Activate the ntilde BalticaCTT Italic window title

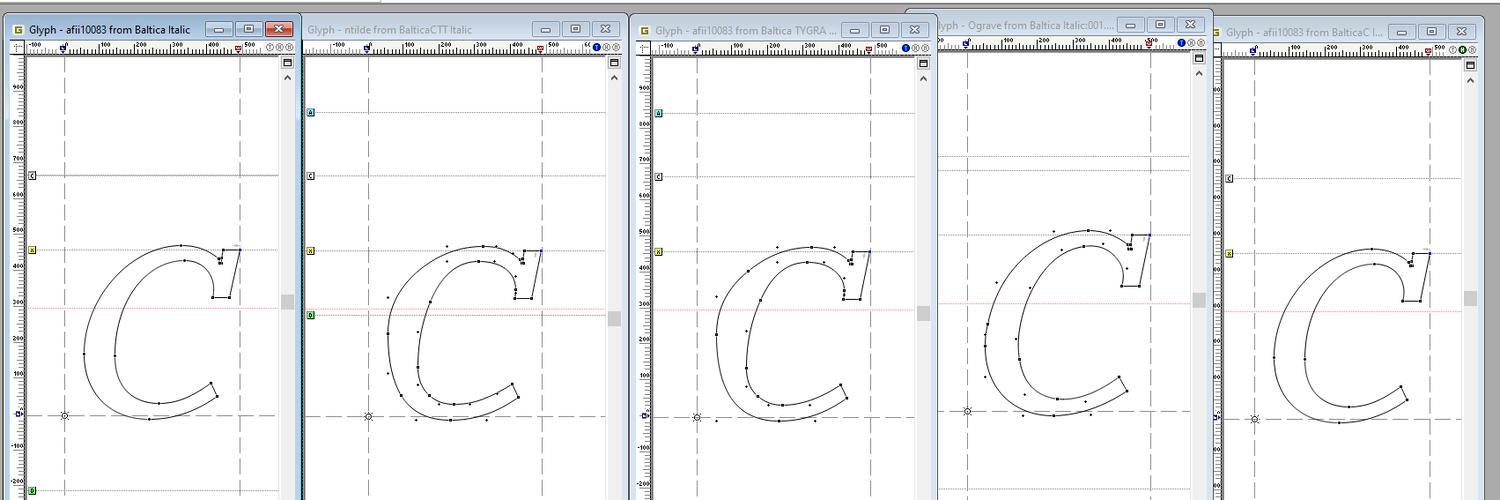[389, 30]
